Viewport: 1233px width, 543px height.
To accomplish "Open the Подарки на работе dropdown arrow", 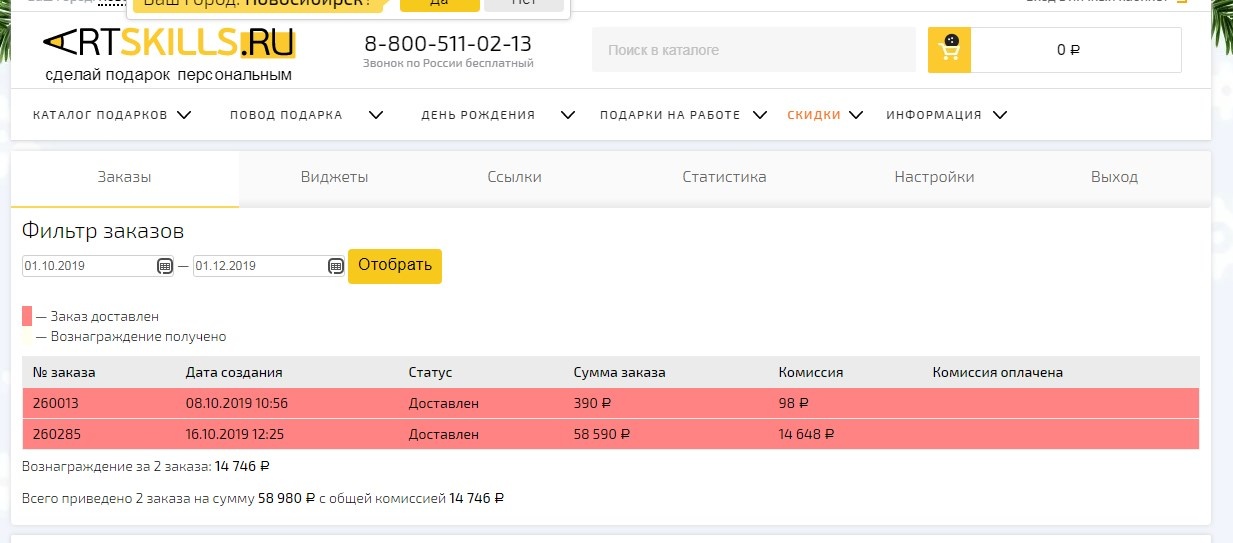I will click(760, 115).
